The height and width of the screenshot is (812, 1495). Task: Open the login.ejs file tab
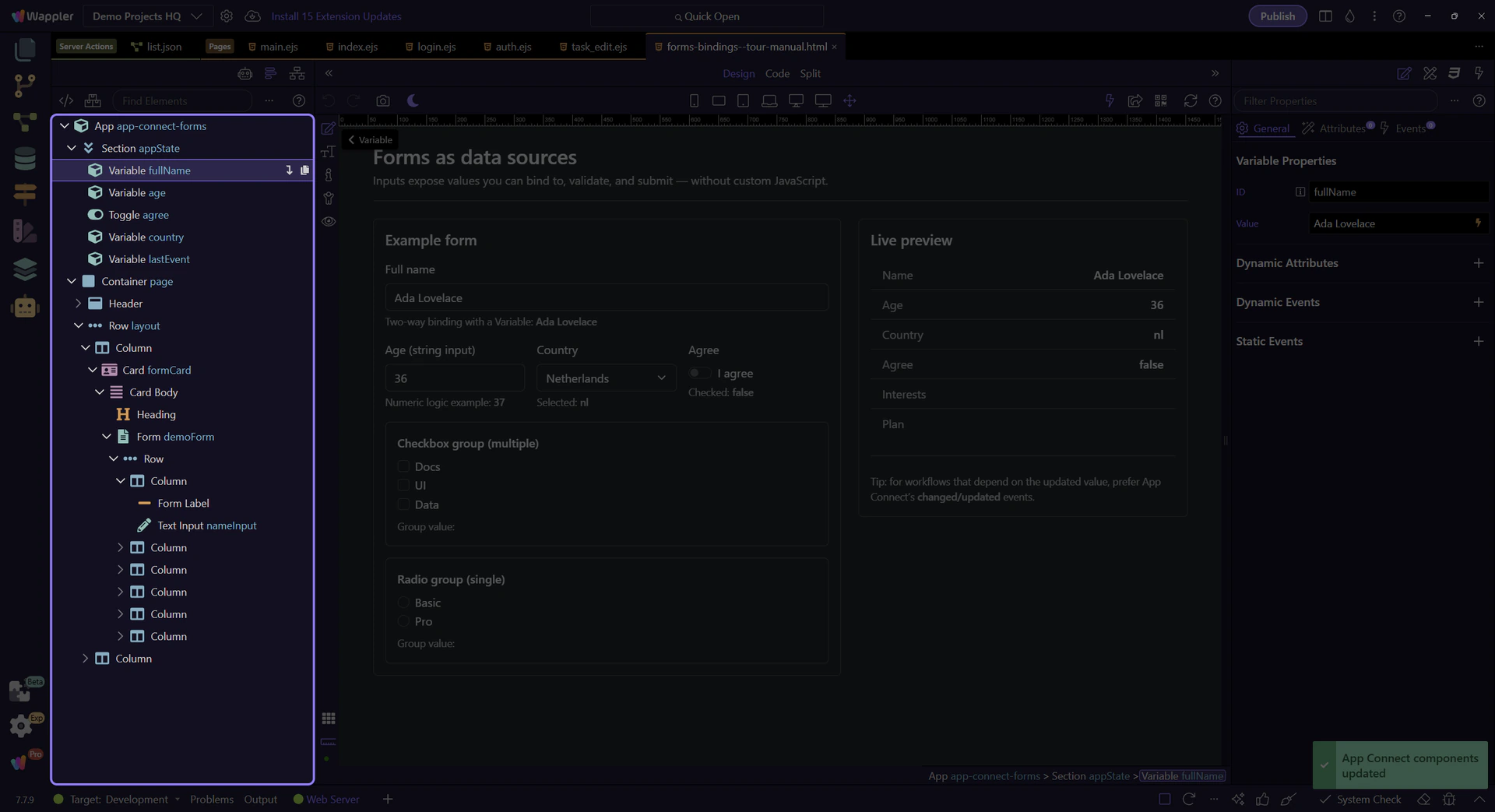[435, 47]
